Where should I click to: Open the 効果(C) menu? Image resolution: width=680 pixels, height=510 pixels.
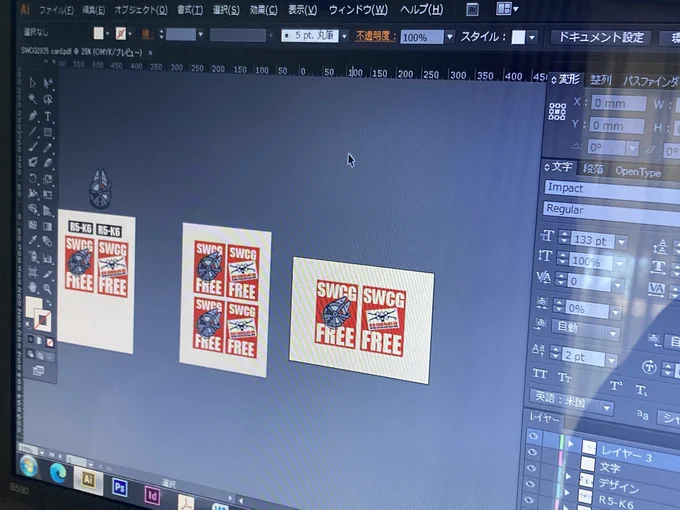pos(264,10)
